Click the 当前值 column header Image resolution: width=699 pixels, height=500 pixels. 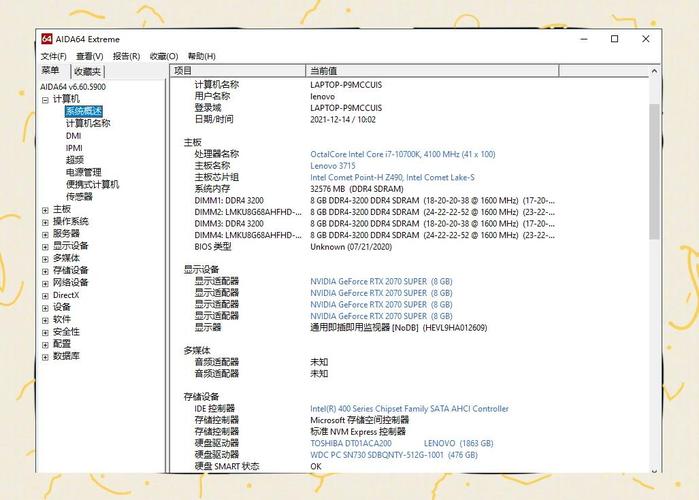(x=432, y=71)
